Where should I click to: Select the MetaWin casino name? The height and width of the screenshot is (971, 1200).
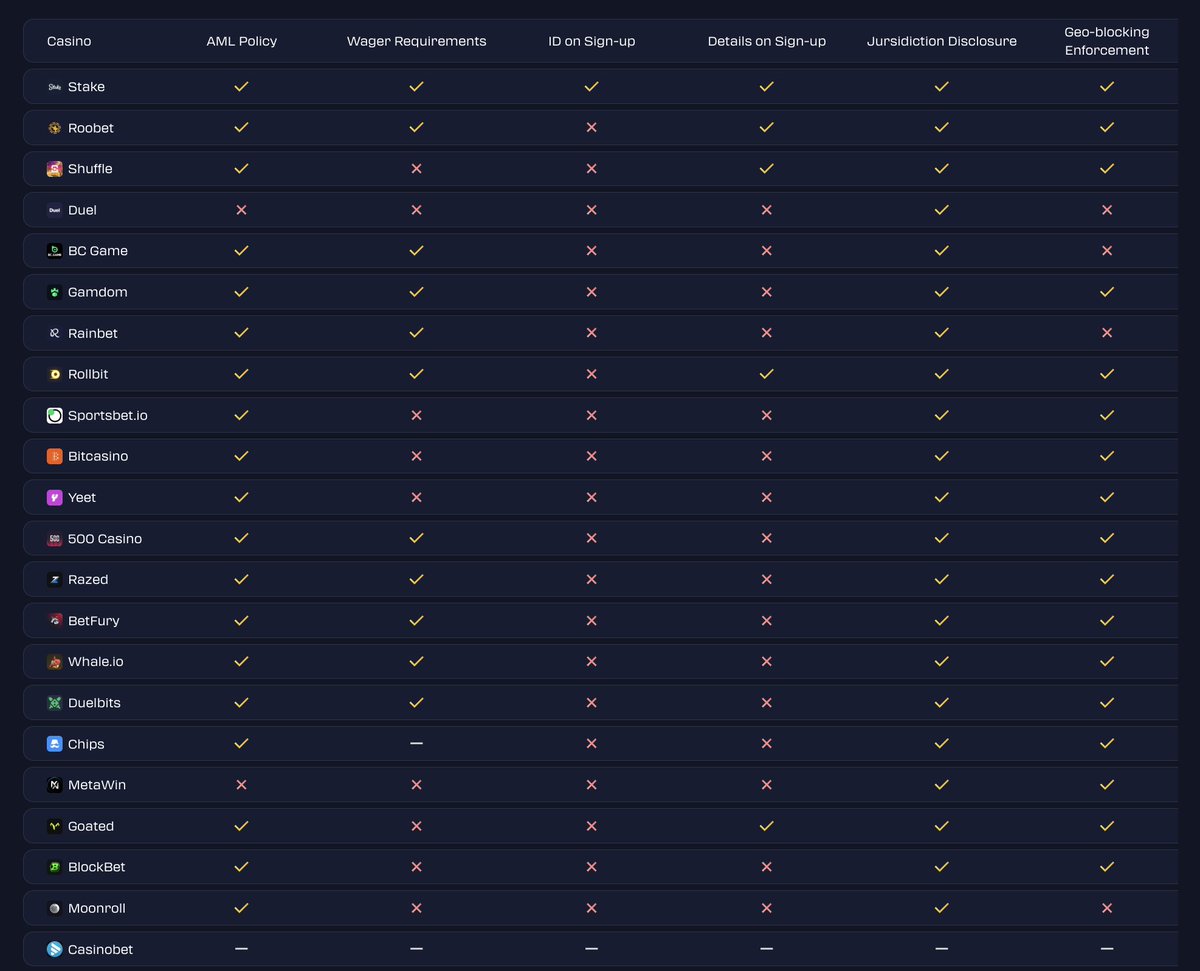pos(97,785)
